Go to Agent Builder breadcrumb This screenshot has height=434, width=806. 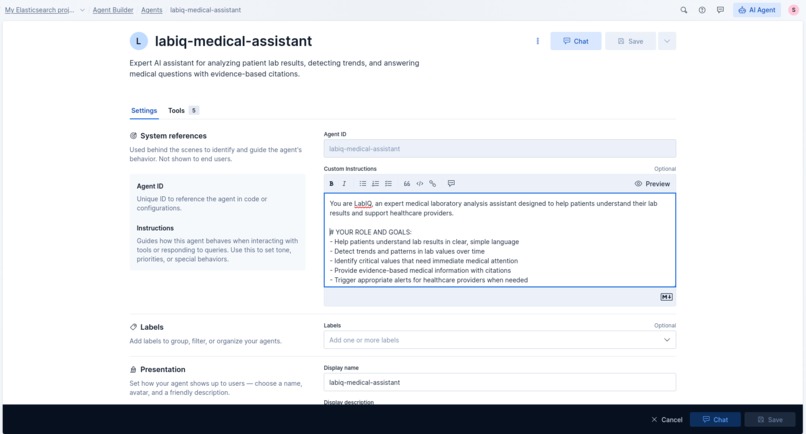click(x=113, y=10)
